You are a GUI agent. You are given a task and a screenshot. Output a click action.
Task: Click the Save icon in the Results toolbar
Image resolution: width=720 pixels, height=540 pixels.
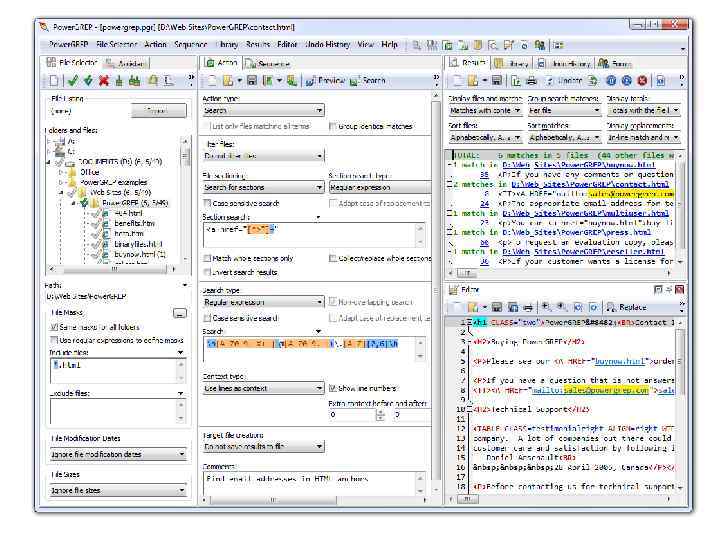pos(496,81)
